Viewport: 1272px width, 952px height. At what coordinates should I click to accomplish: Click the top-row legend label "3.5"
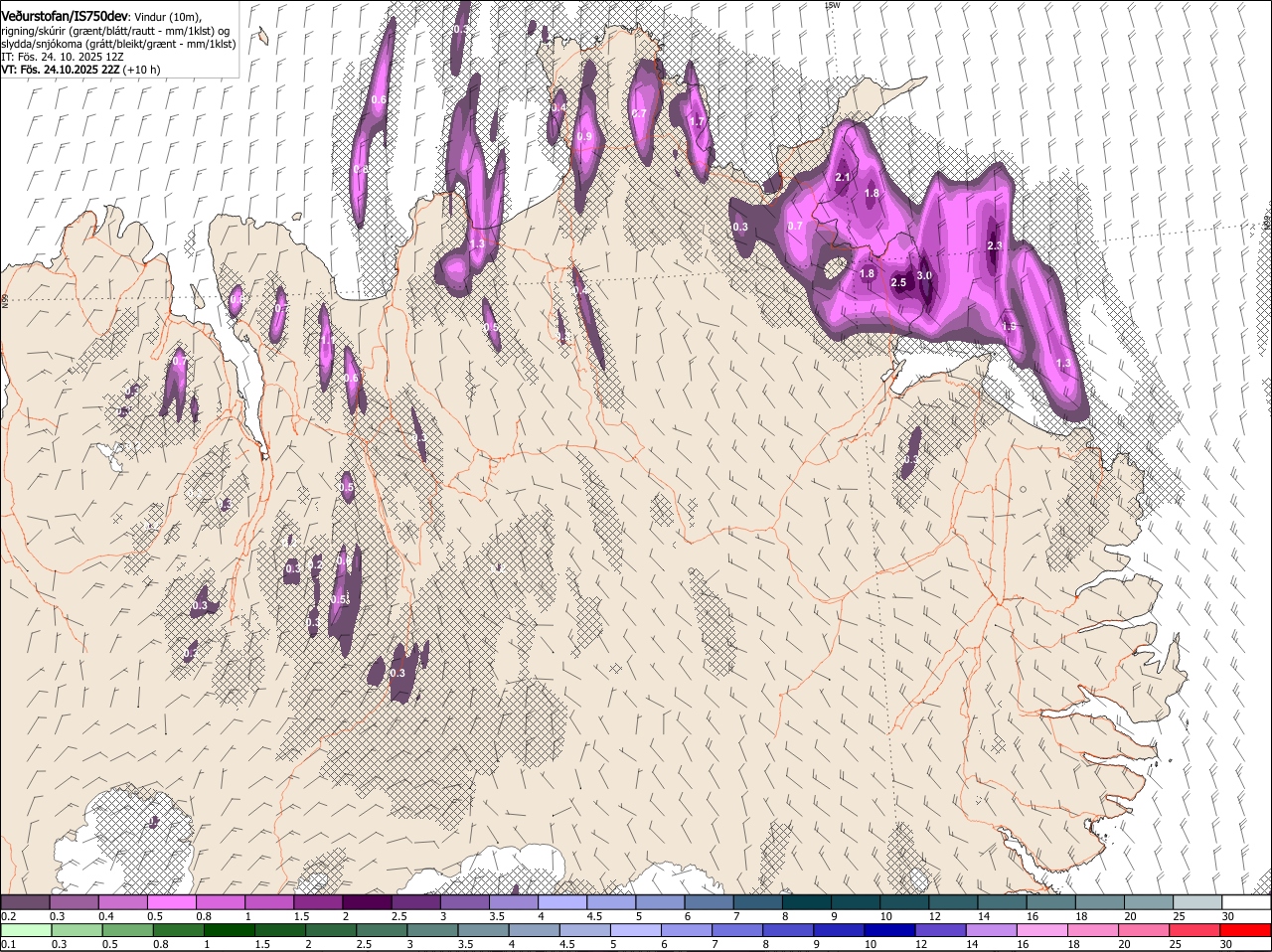point(497,916)
